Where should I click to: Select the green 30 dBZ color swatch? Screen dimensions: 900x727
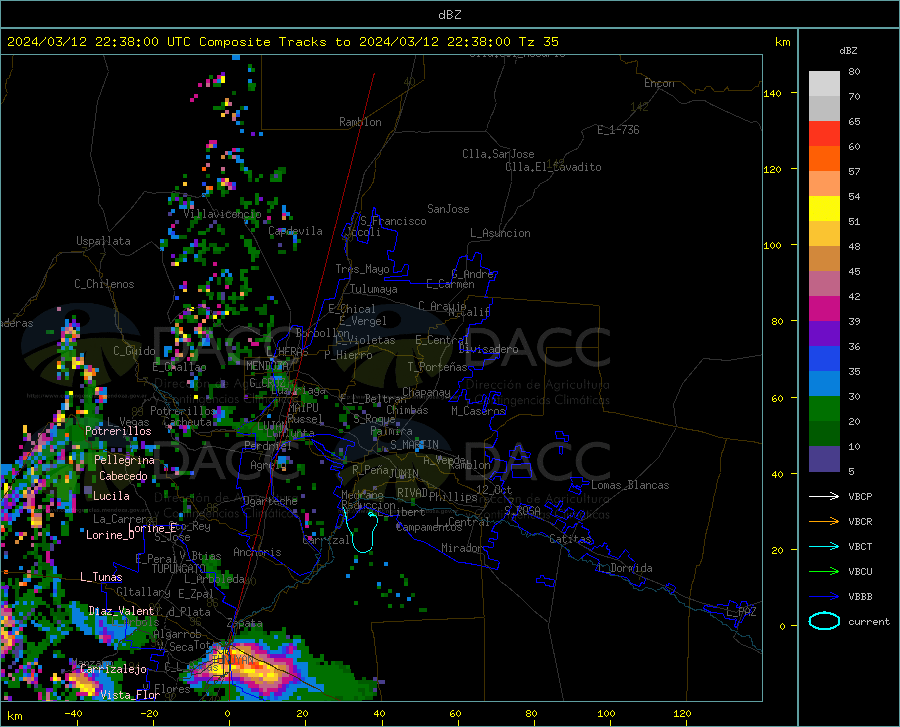824,409
